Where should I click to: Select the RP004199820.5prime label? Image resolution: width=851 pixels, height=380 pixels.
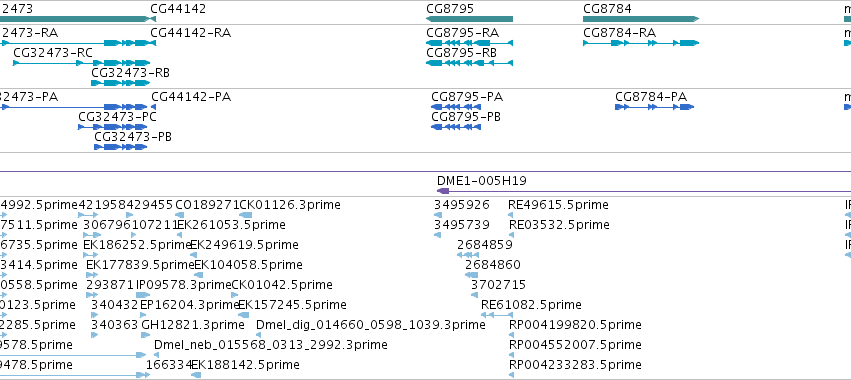coord(575,325)
